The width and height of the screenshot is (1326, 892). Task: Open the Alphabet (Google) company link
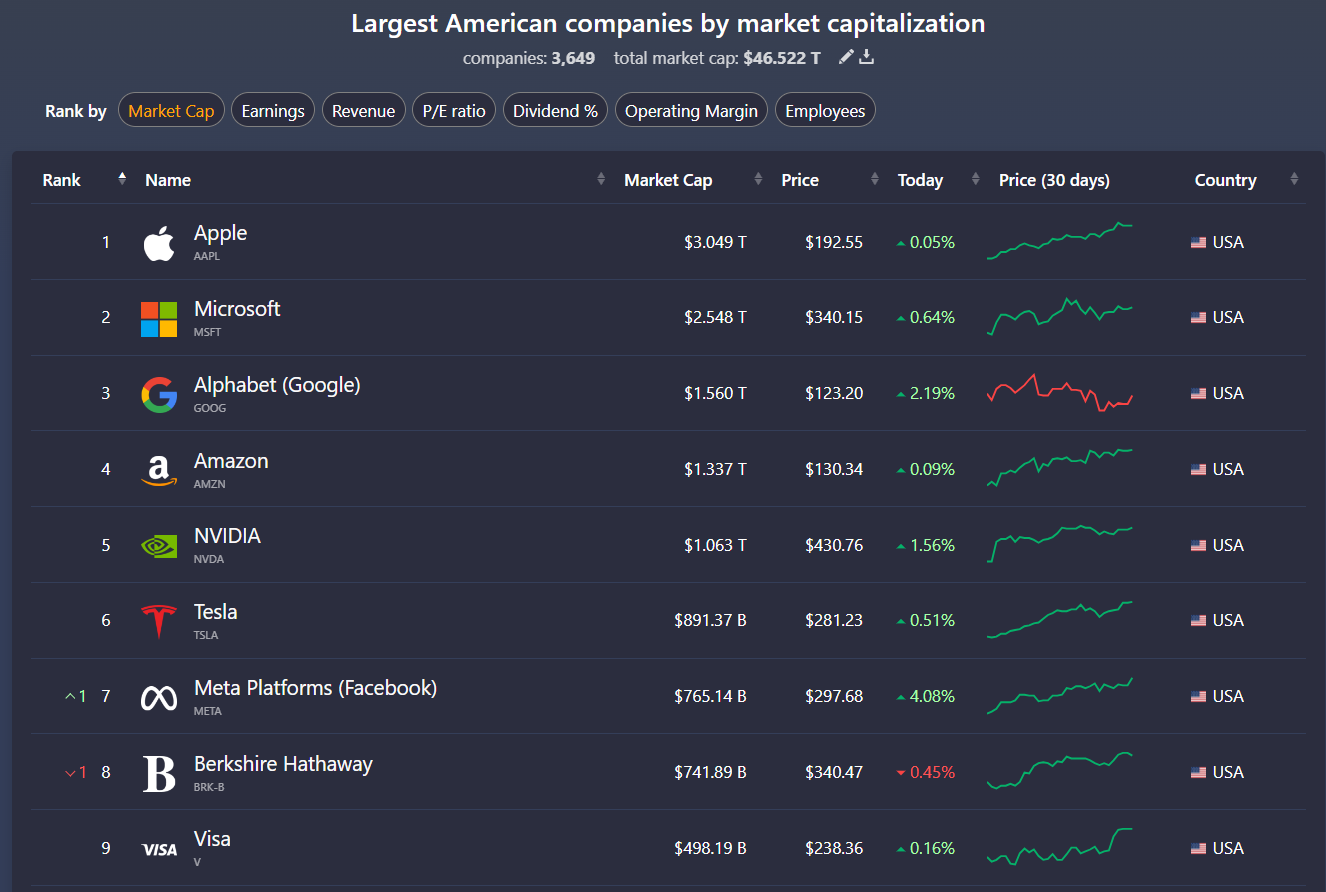pyautogui.click(x=277, y=385)
